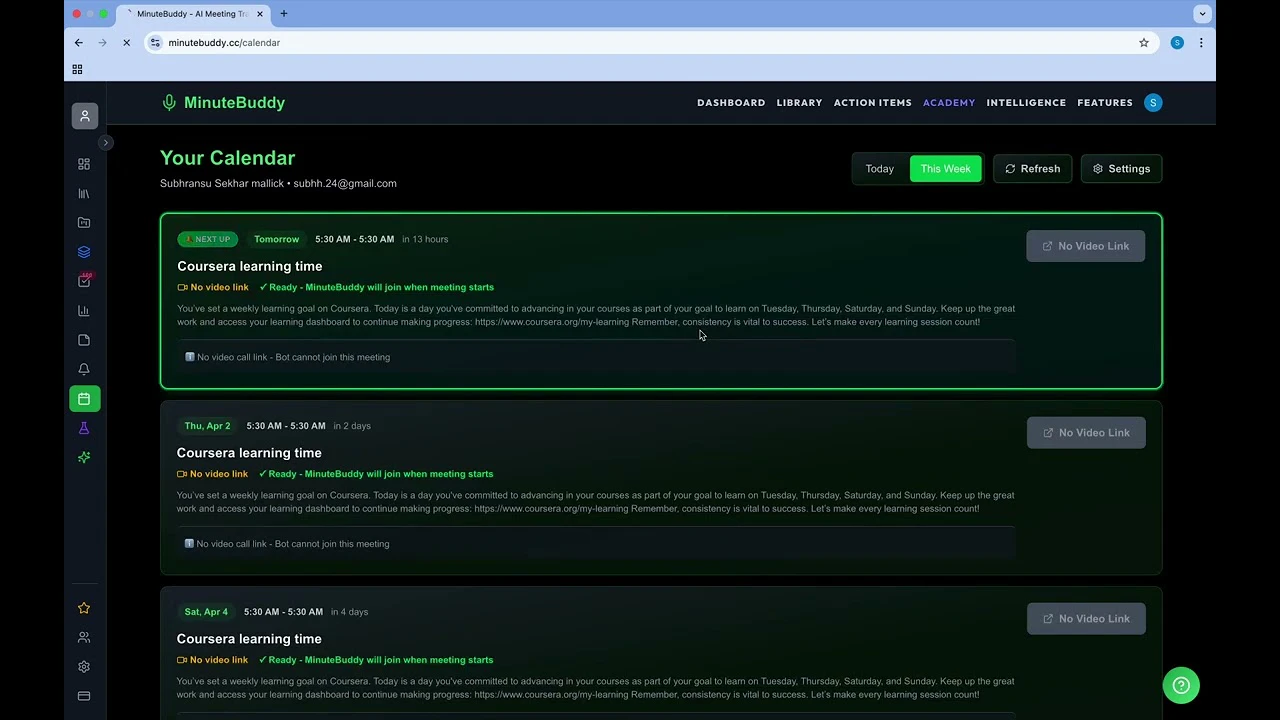Click the Thu, Apr 2 date badge
The height and width of the screenshot is (720, 1280).
coord(207,426)
